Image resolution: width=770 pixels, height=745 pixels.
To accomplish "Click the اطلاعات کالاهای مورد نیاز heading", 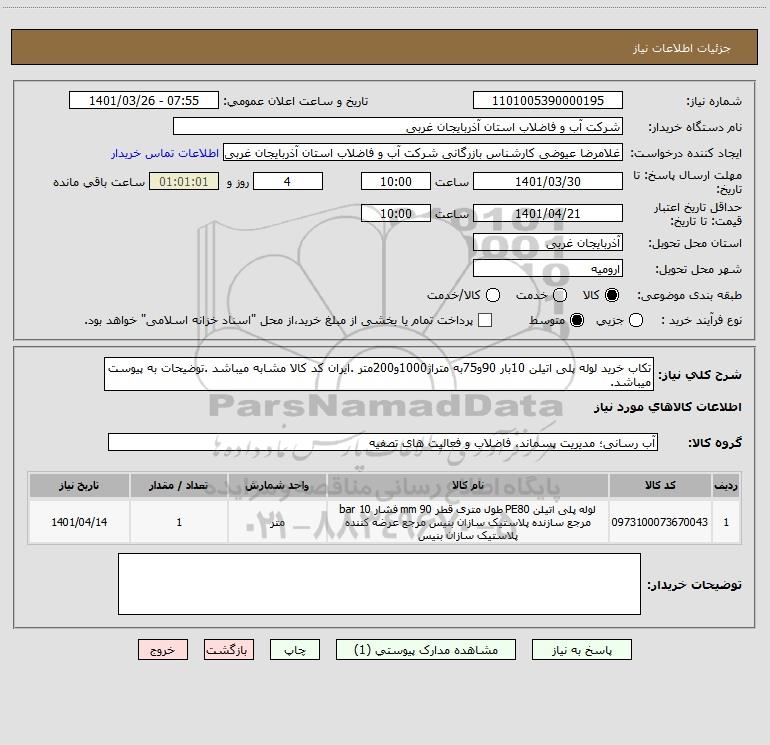I will (668, 407).
